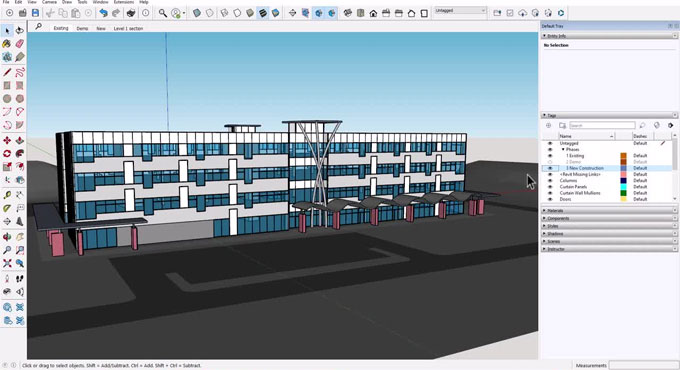Switch to the Existing scene tab

pyautogui.click(x=61, y=28)
